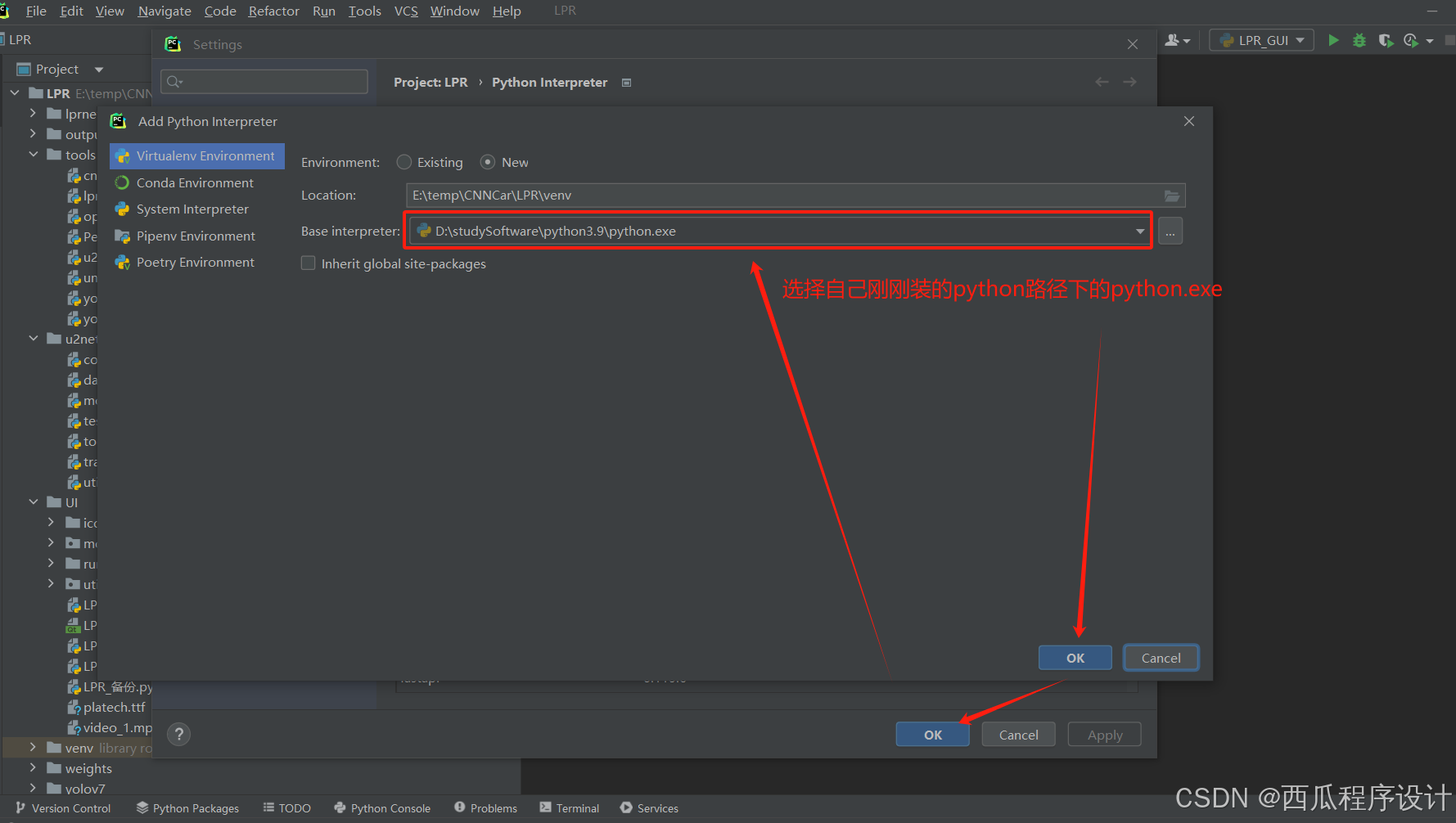Click Cancel in Add Python Interpreter dialog
Screen dimensions: 1456x823
[x=1161, y=658]
